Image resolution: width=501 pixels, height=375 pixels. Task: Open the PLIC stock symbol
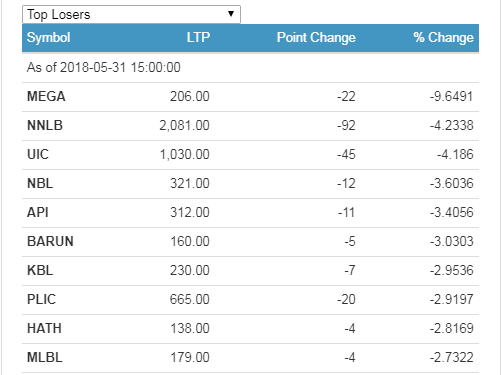click(x=41, y=300)
